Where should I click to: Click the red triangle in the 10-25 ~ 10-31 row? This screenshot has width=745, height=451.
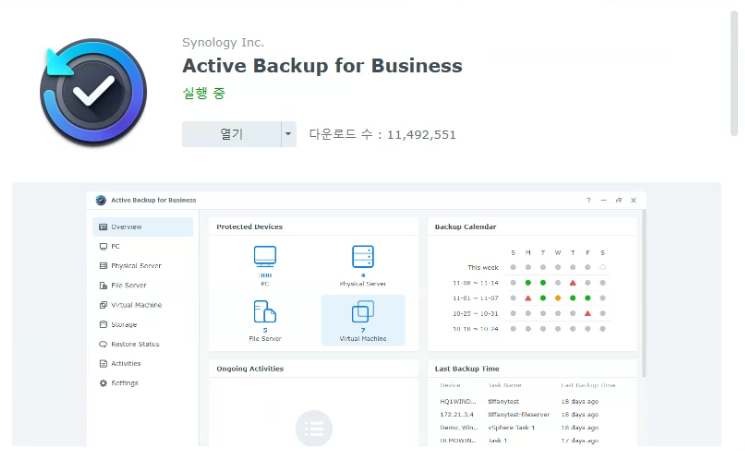588,313
